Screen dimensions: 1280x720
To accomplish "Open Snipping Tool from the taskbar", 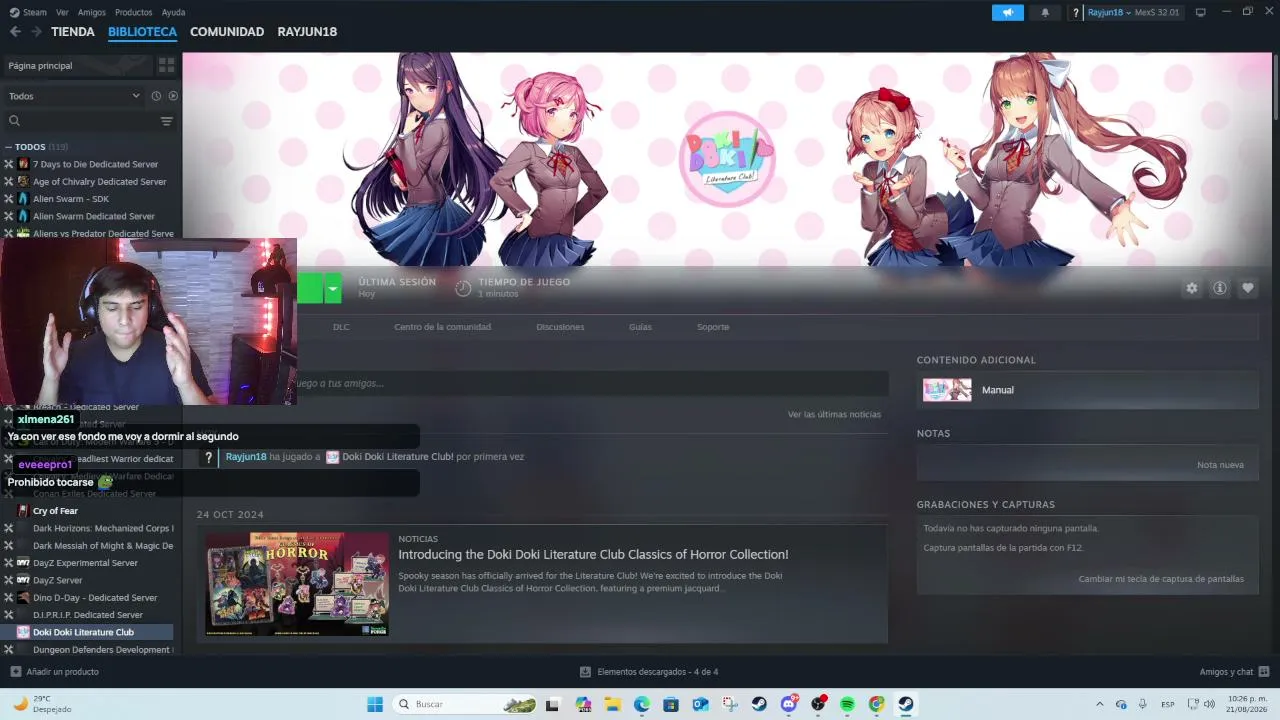I will pyautogui.click(x=730, y=704).
